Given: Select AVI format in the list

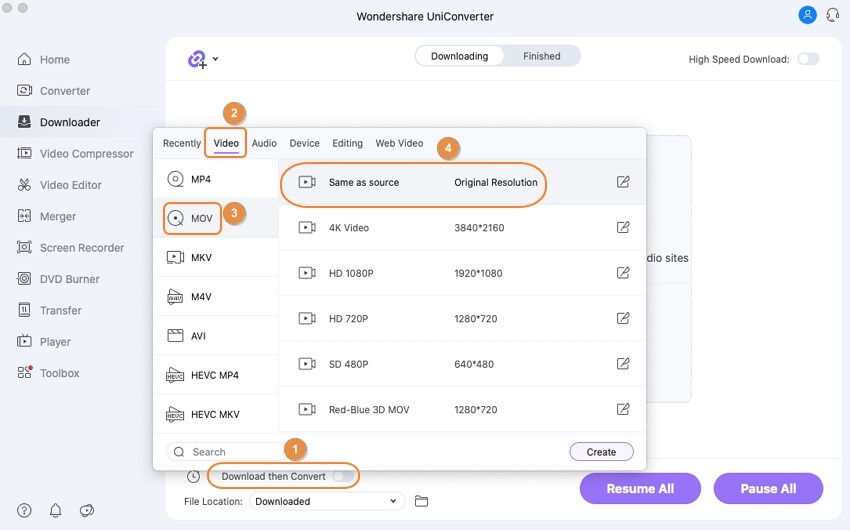Looking at the screenshot, I should [x=216, y=335].
